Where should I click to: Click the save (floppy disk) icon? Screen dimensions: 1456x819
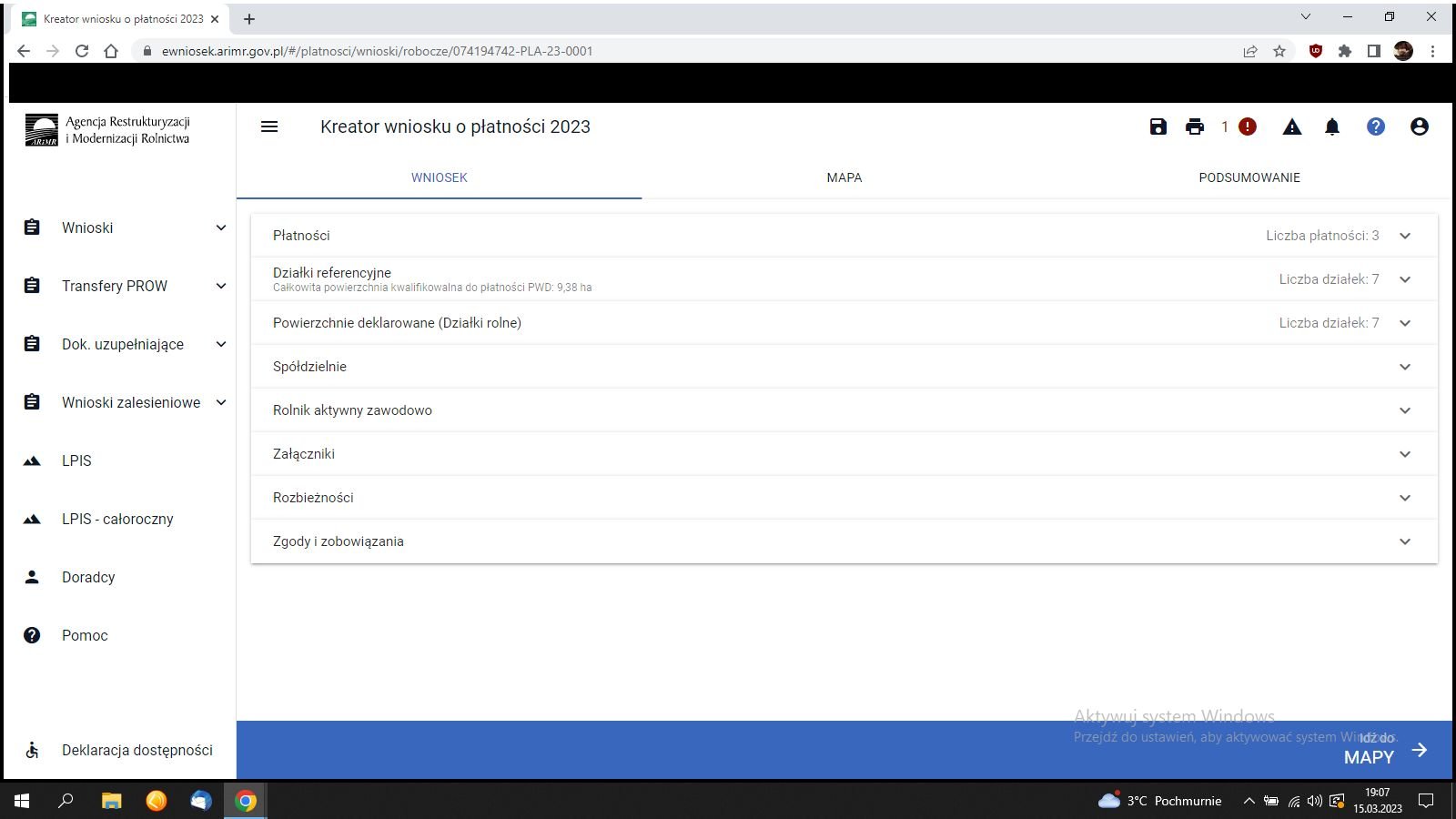pyautogui.click(x=1158, y=127)
